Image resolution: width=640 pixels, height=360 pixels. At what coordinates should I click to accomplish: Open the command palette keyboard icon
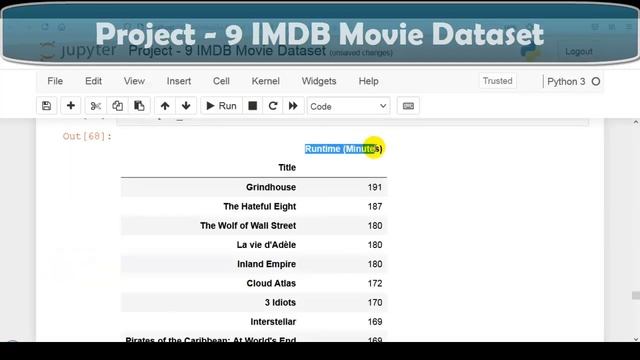click(408, 106)
